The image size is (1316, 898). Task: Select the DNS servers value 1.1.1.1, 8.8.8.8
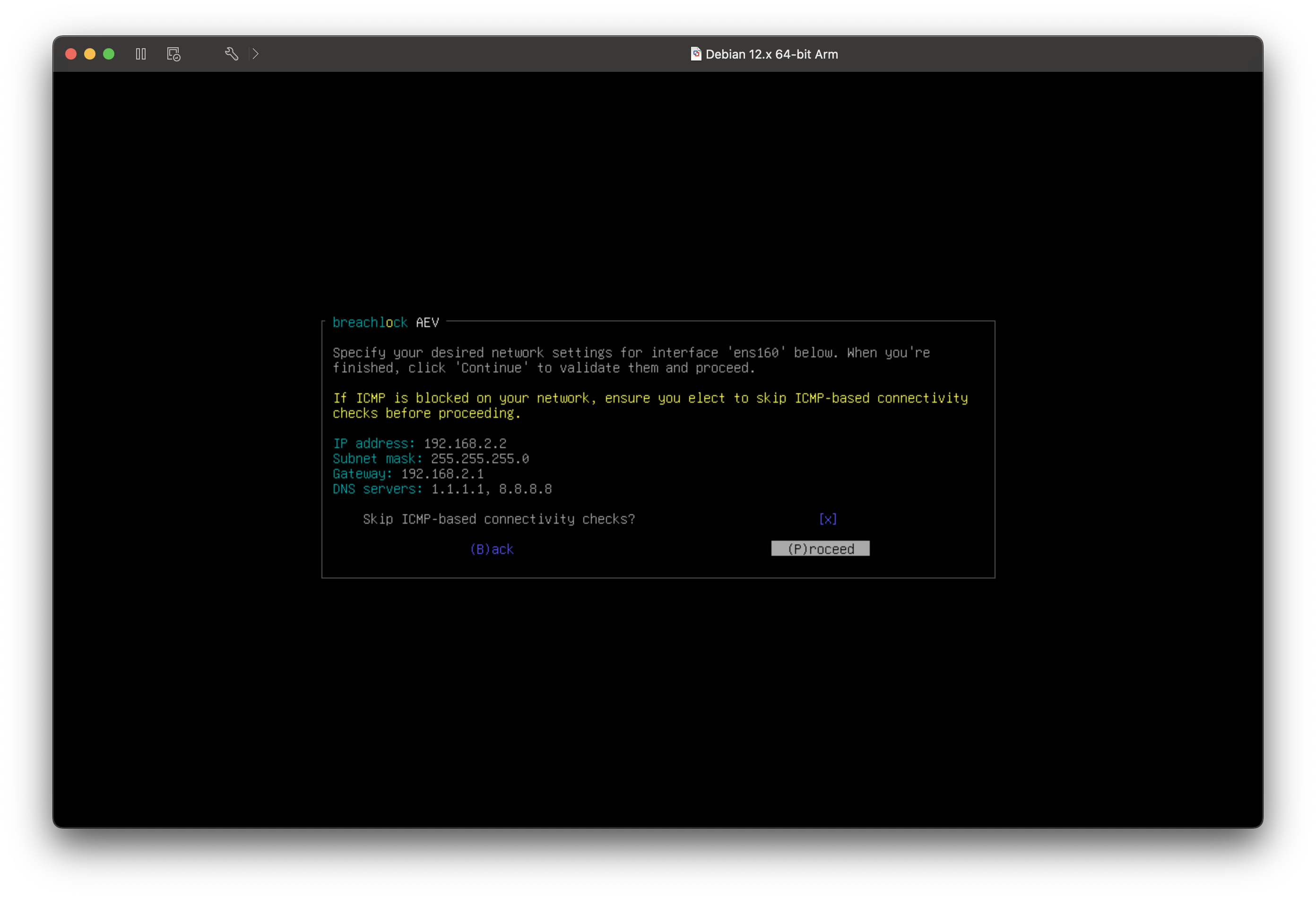[x=491, y=489]
